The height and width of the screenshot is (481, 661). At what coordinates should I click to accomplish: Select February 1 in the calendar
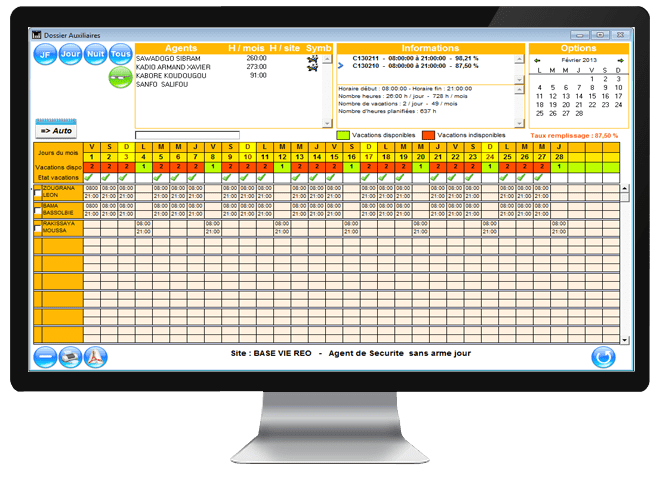click(592, 79)
